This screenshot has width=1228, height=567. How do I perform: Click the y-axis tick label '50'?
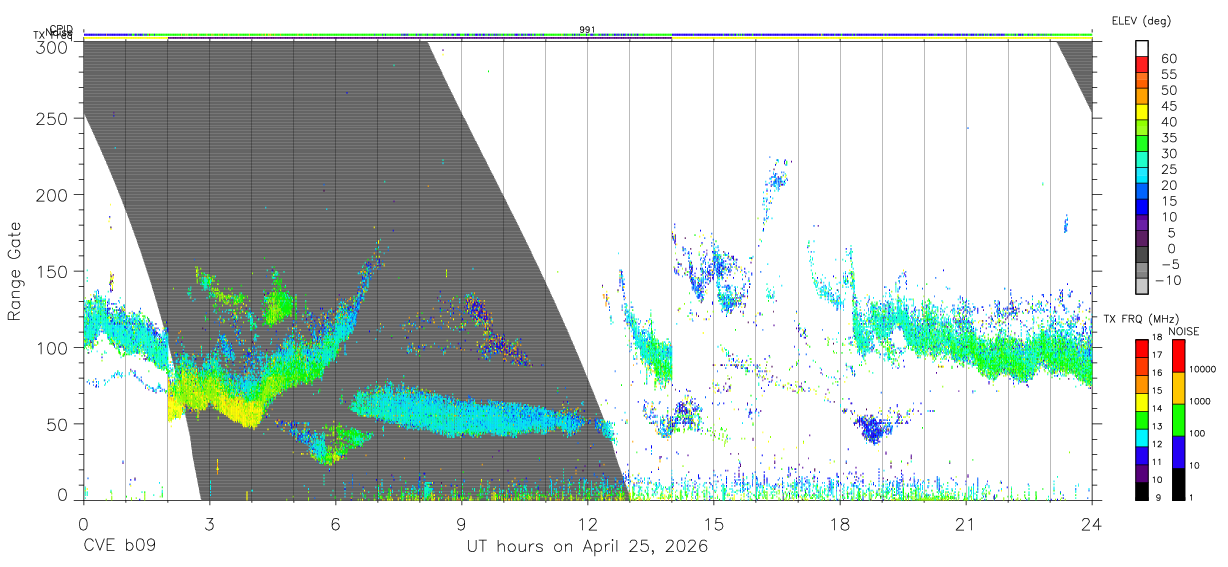[59, 424]
